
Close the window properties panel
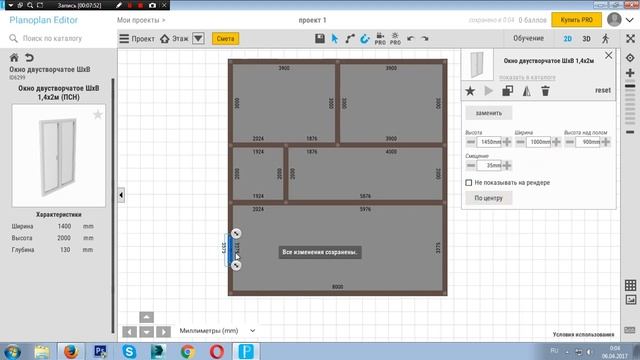(x=609, y=55)
